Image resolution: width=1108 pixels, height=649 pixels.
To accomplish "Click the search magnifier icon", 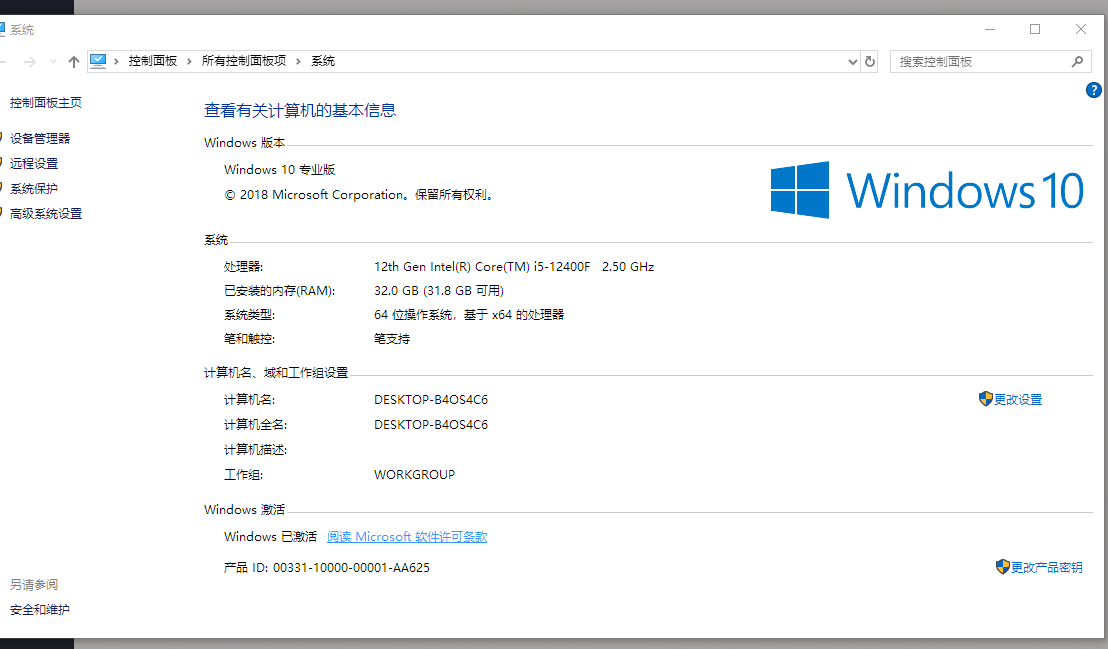I will [1077, 62].
